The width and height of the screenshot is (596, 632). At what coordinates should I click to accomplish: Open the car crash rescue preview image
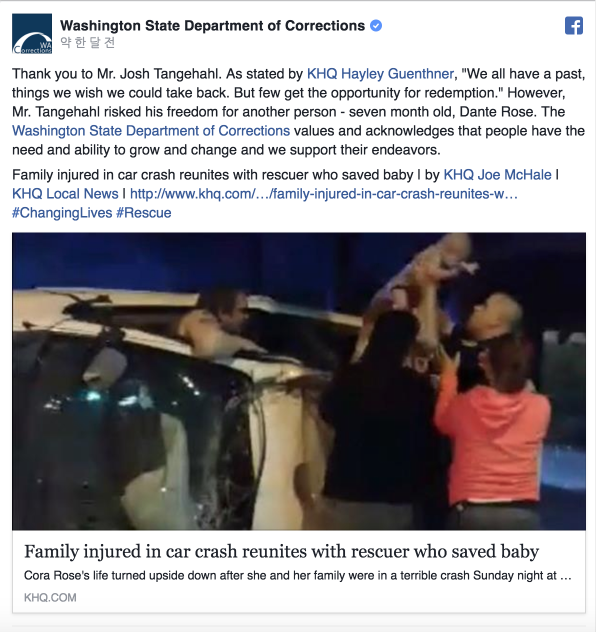tap(299, 381)
